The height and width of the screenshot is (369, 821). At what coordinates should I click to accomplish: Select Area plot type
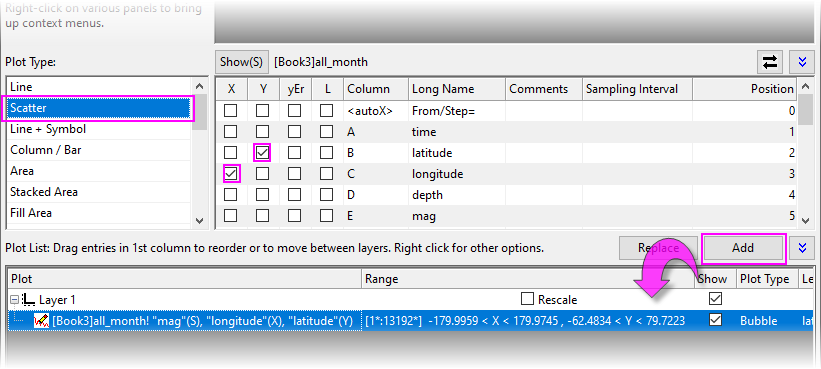(x=99, y=171)
